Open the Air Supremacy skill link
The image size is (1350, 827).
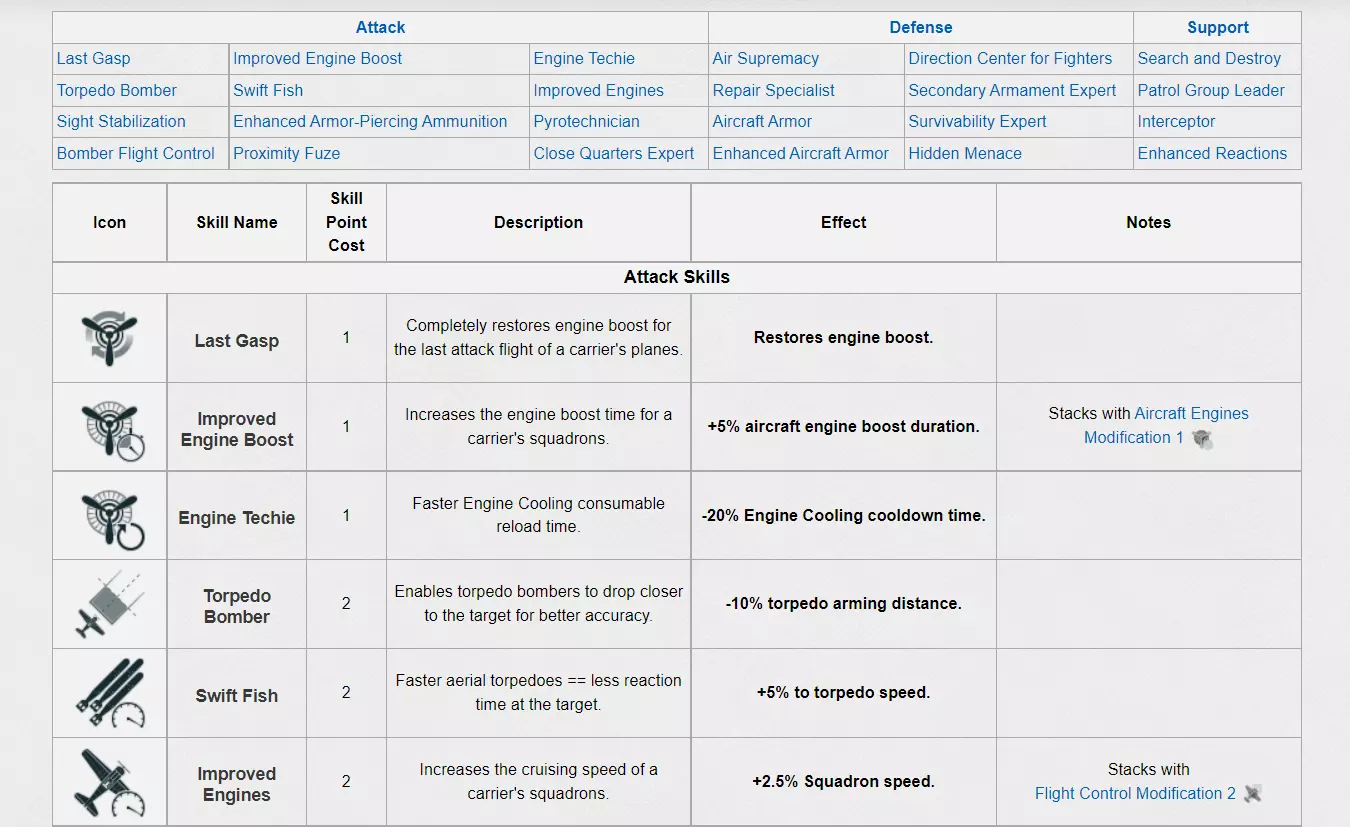(765, 59)
